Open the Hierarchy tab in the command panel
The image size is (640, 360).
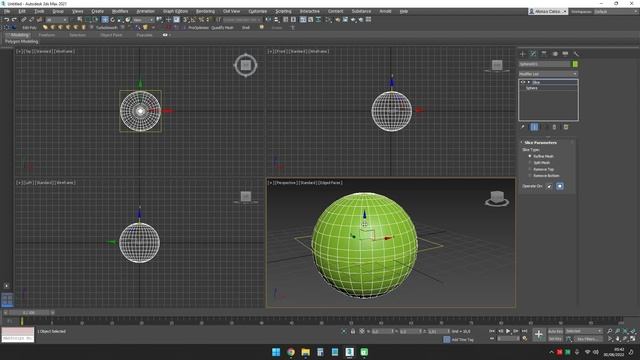(544, 54)
